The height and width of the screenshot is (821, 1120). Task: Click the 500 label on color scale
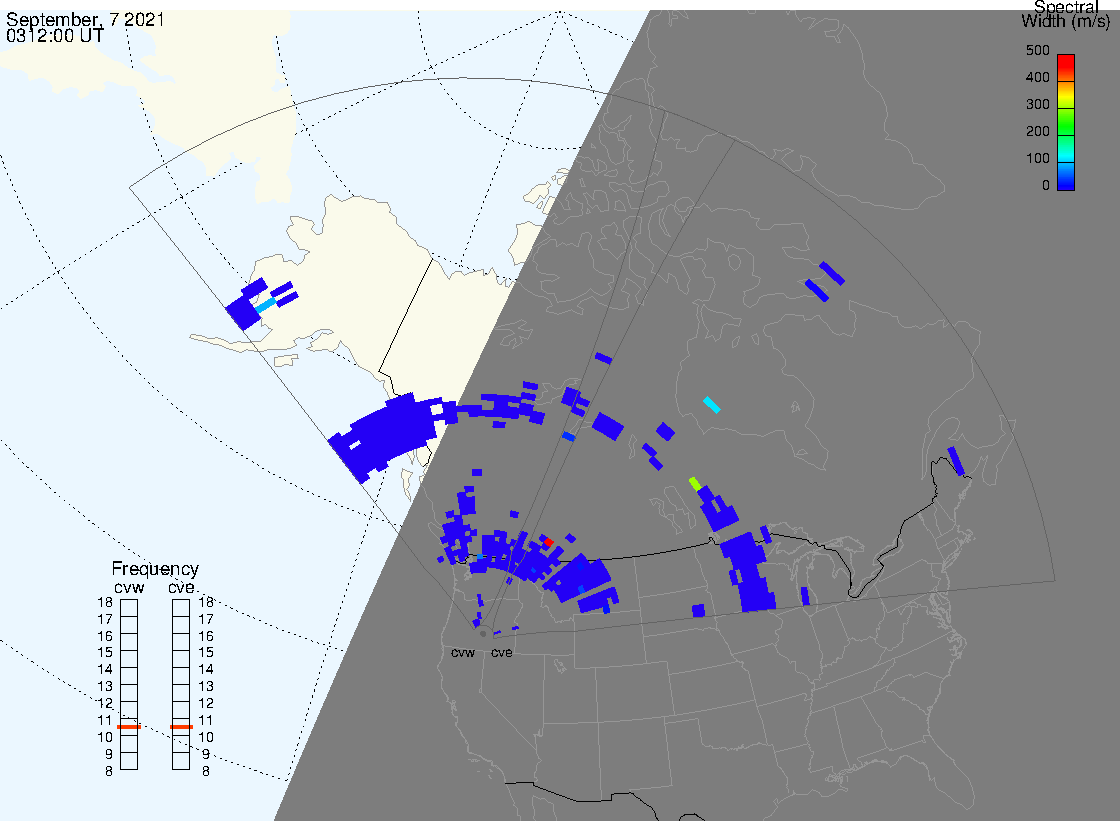pos(1038,50)
